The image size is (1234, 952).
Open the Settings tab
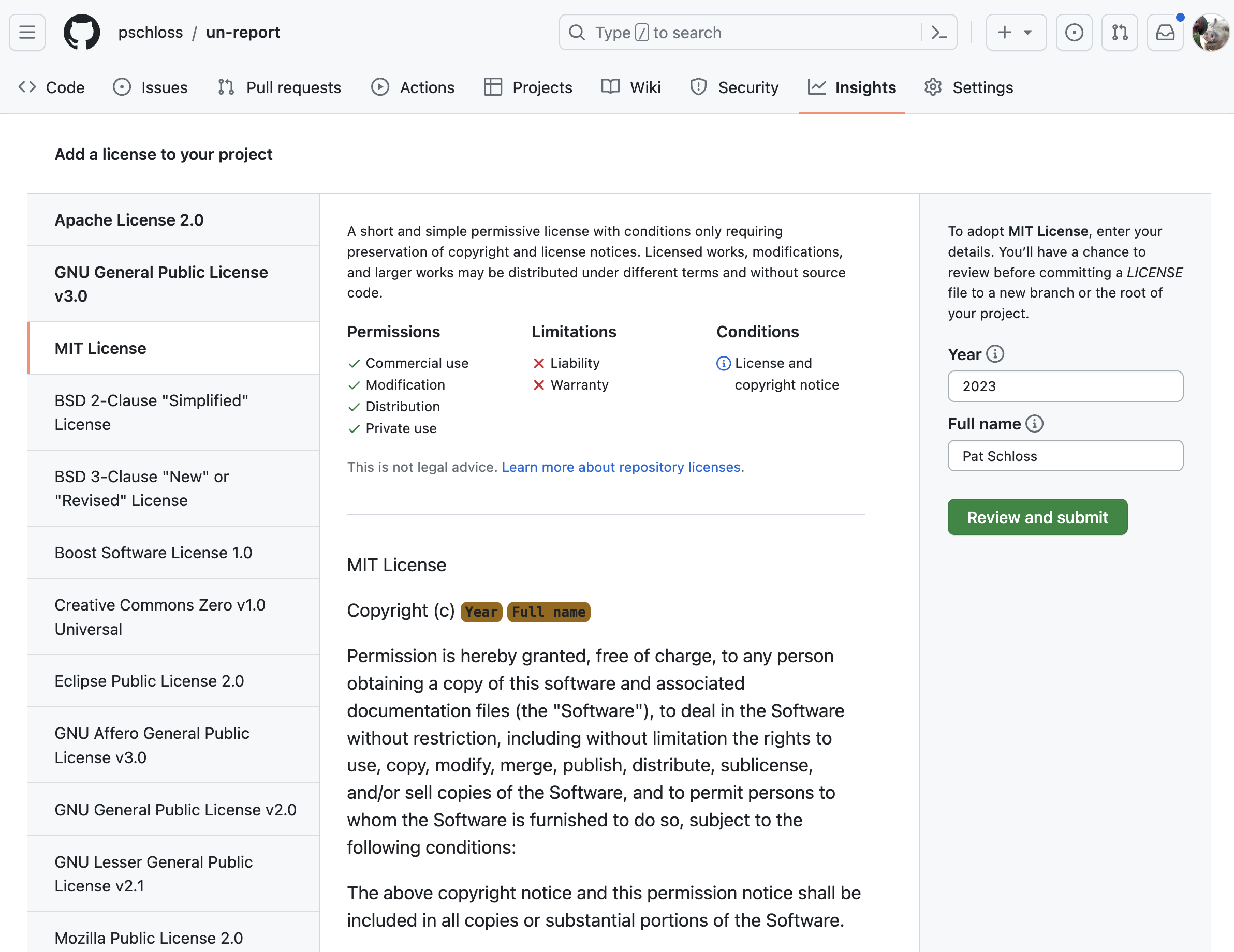[968, 87]
